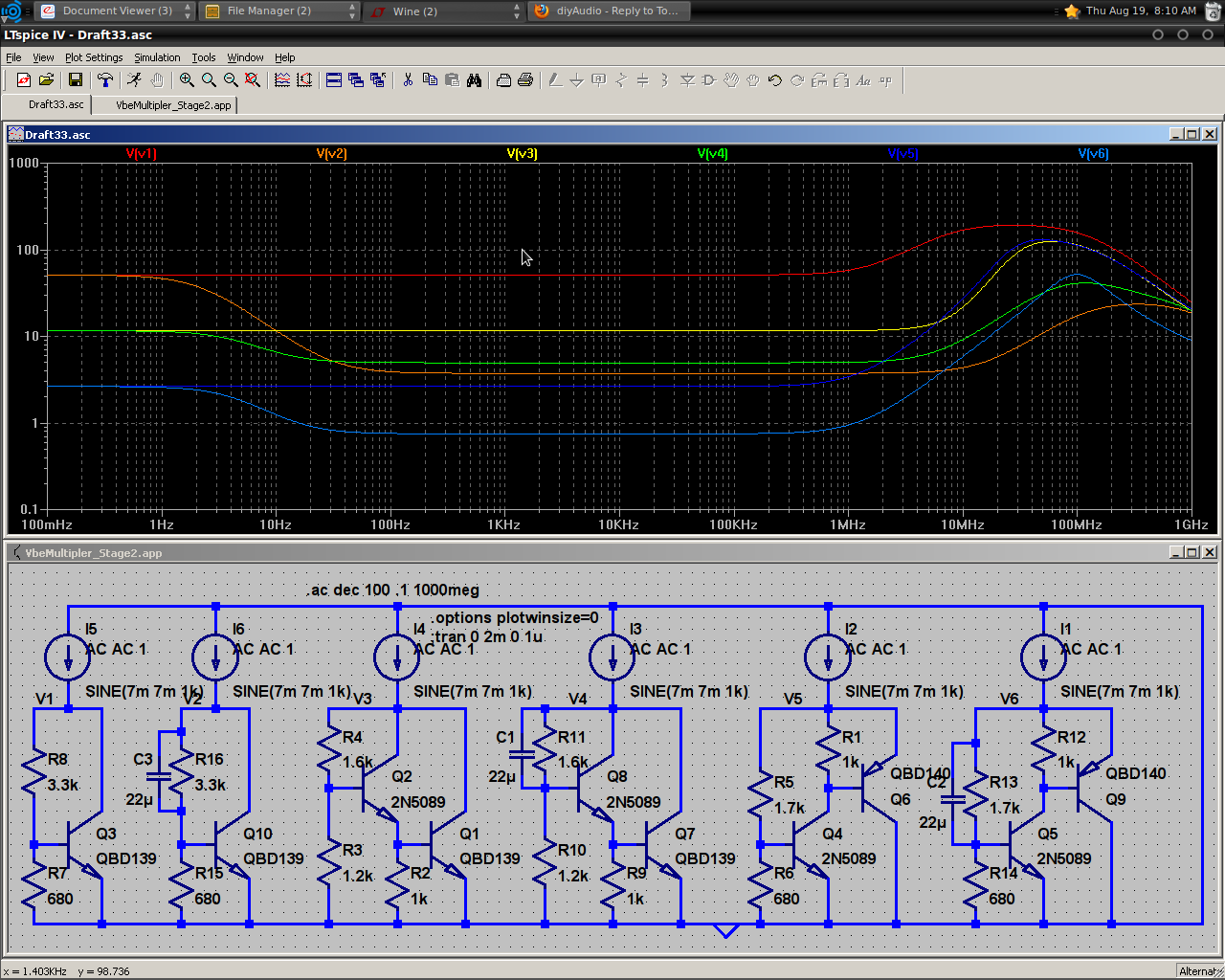Click the green V(v4) trace label
The width and height of the screenshot is (1225, 980).
pyautogui.click(x=713, y=153)
